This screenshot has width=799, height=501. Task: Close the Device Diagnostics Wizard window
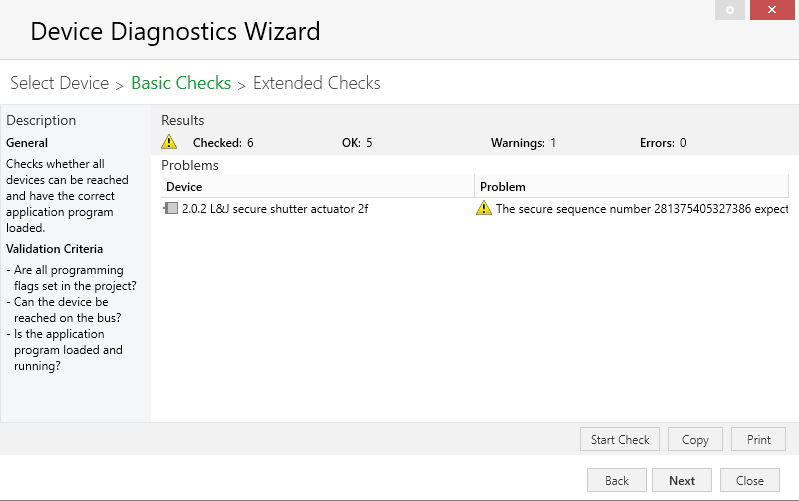(772, 10)
